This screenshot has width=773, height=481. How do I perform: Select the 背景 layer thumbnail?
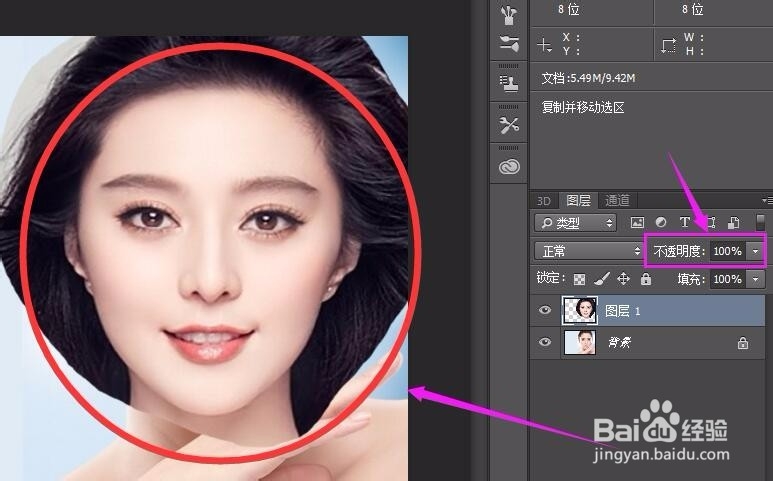[580, 342]
